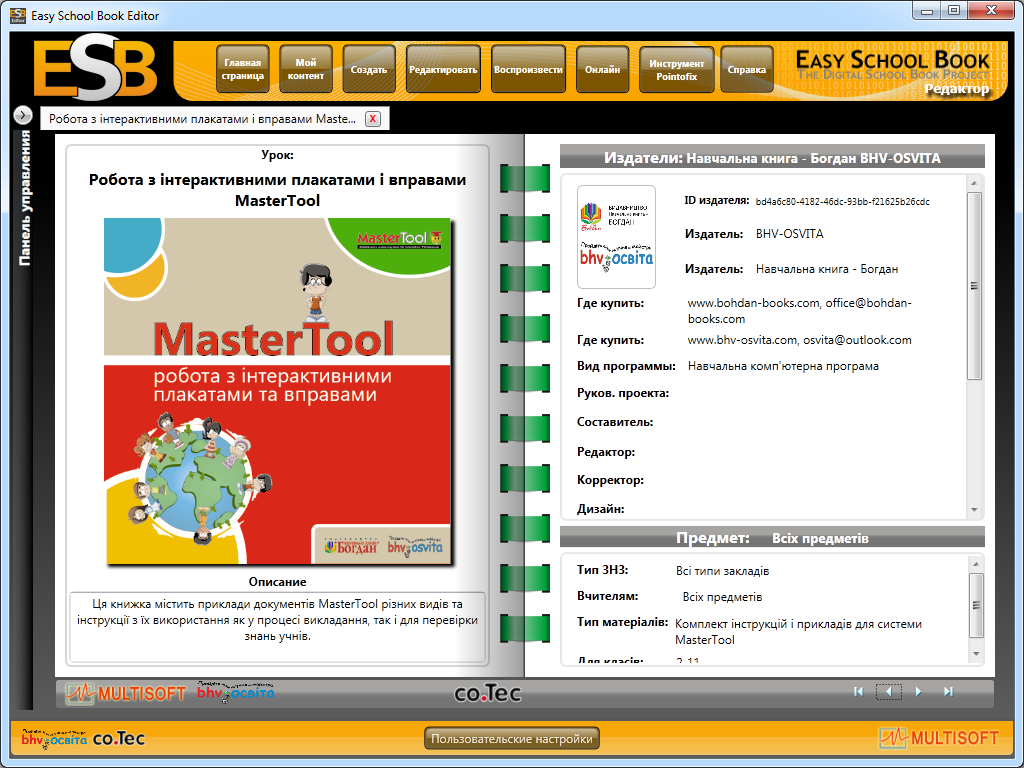This screenshot has width=1024, height=768.
Task: Click the window title bar app icon
Action: [18, 15]
